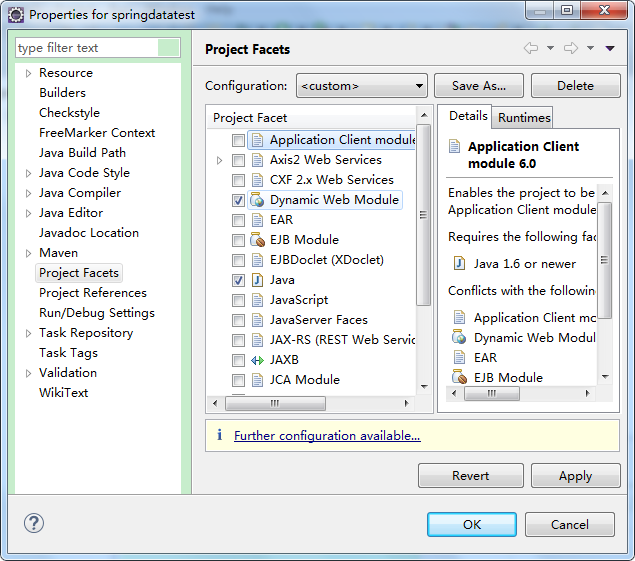This screenshot has width=635, height=561.
Task: Click the back navigation arrow icon
Action: [531, 49]
